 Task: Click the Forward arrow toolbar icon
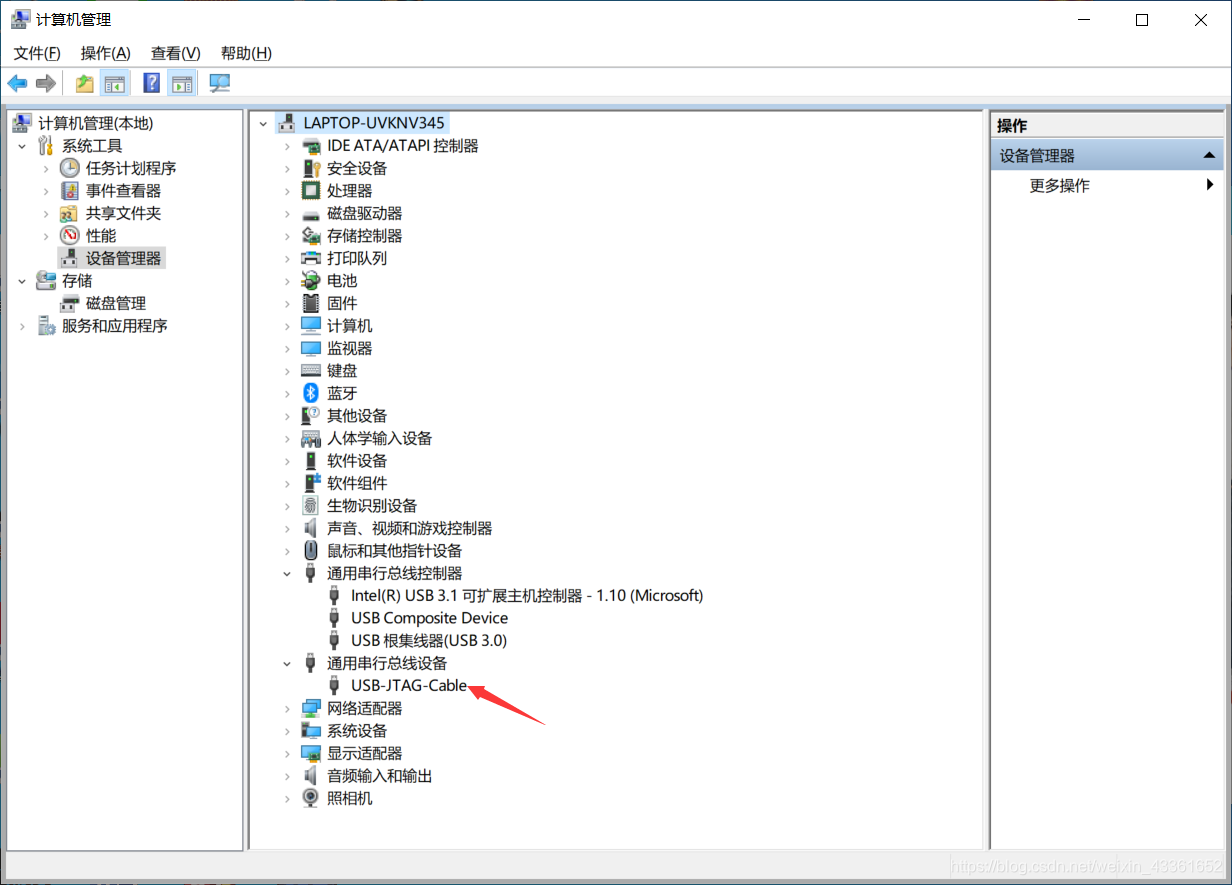[x=45, y=83]
